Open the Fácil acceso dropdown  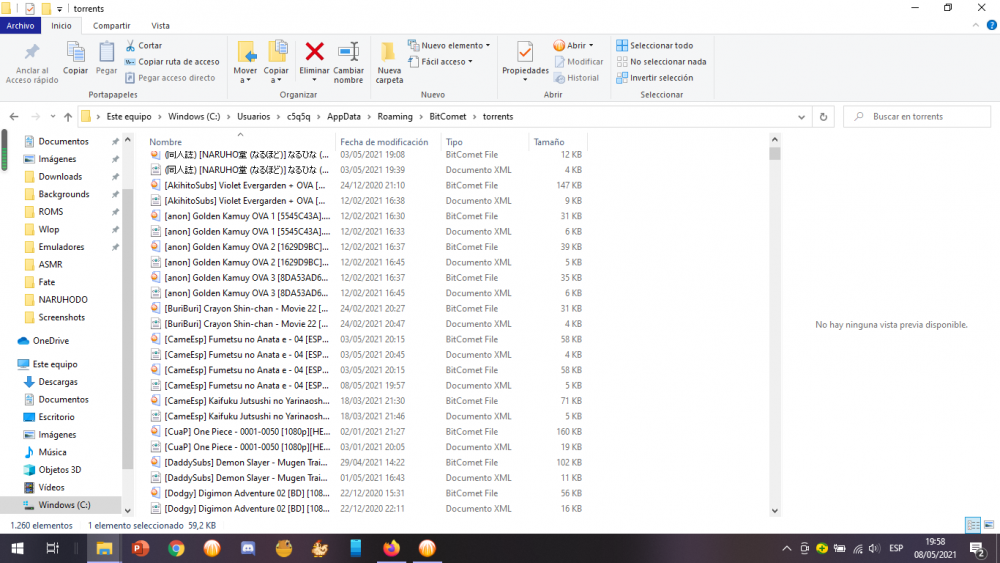[441, 62]
